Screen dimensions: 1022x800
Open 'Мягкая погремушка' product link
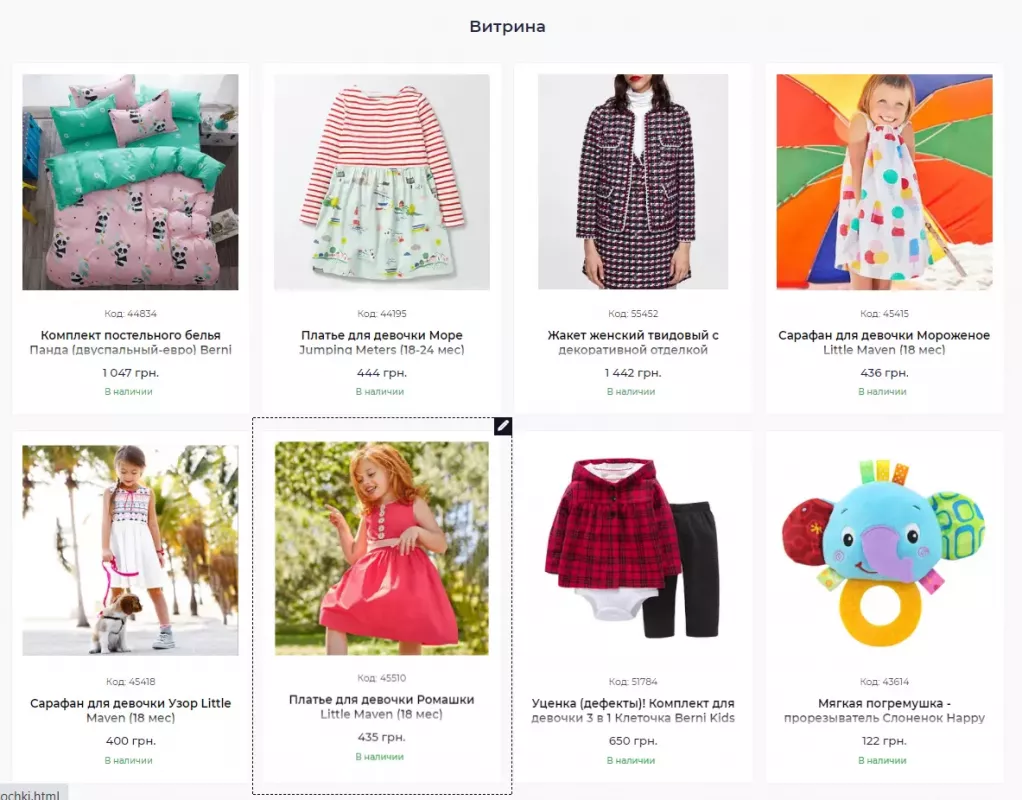coord(884,710)
